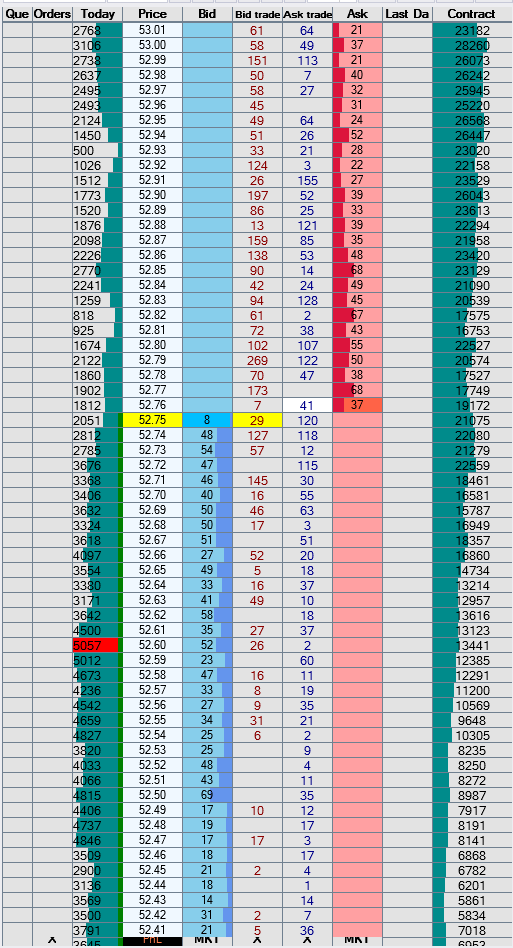The height and width of the screenshot is (948, 513).
Task: Click ask trade value 120 at 52.75
Action: [308, 420]
